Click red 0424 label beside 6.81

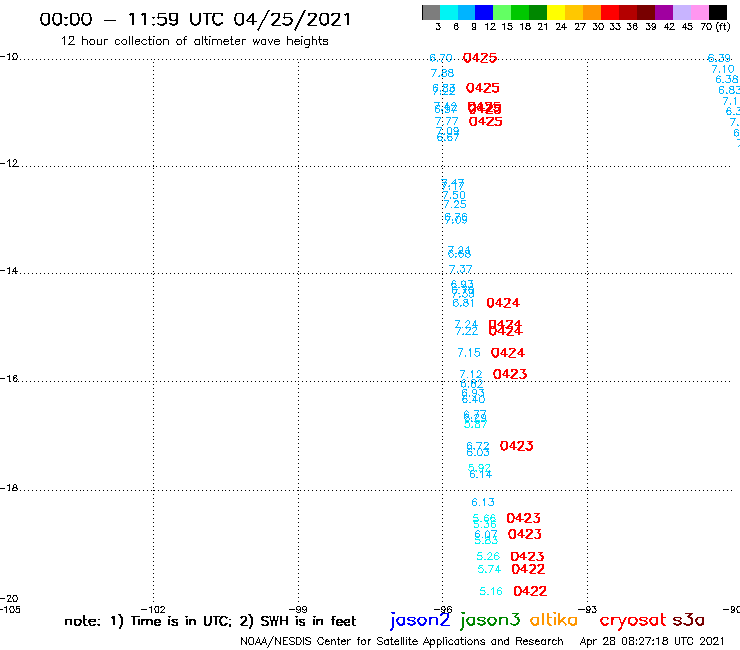point(503,303)
